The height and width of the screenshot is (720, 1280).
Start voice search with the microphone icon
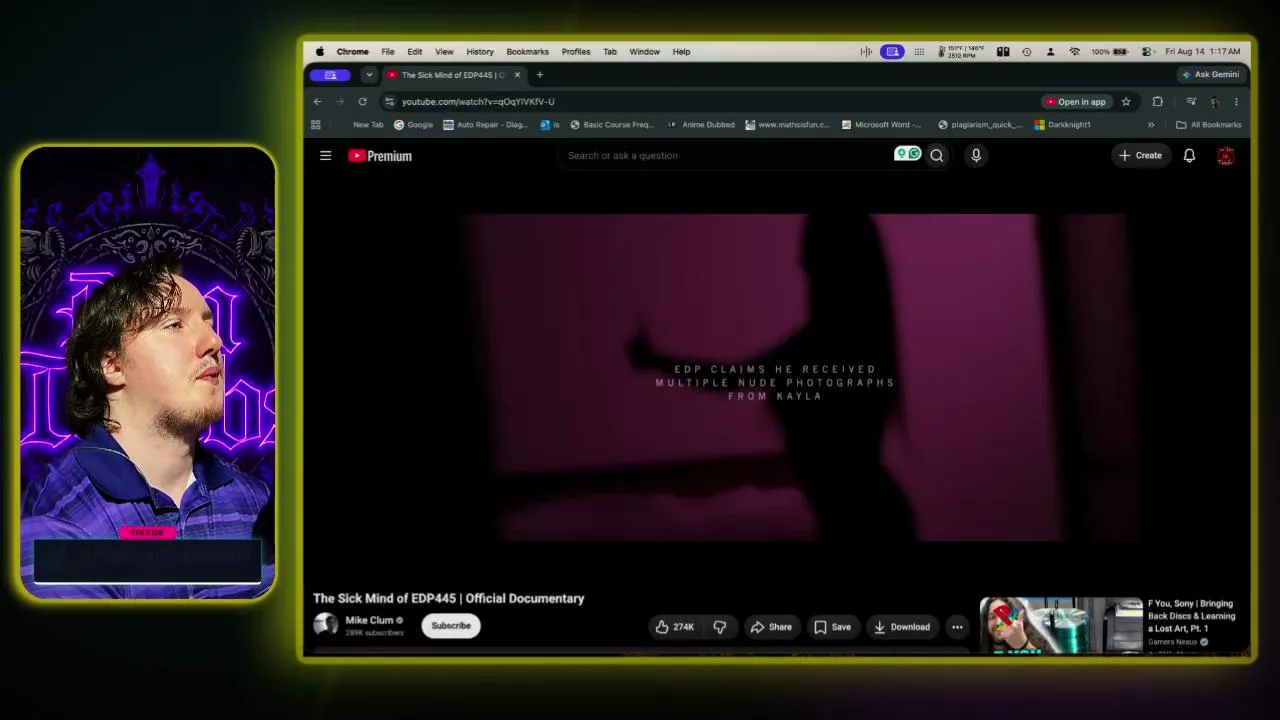pyautogui.click(x=976, y=155)
